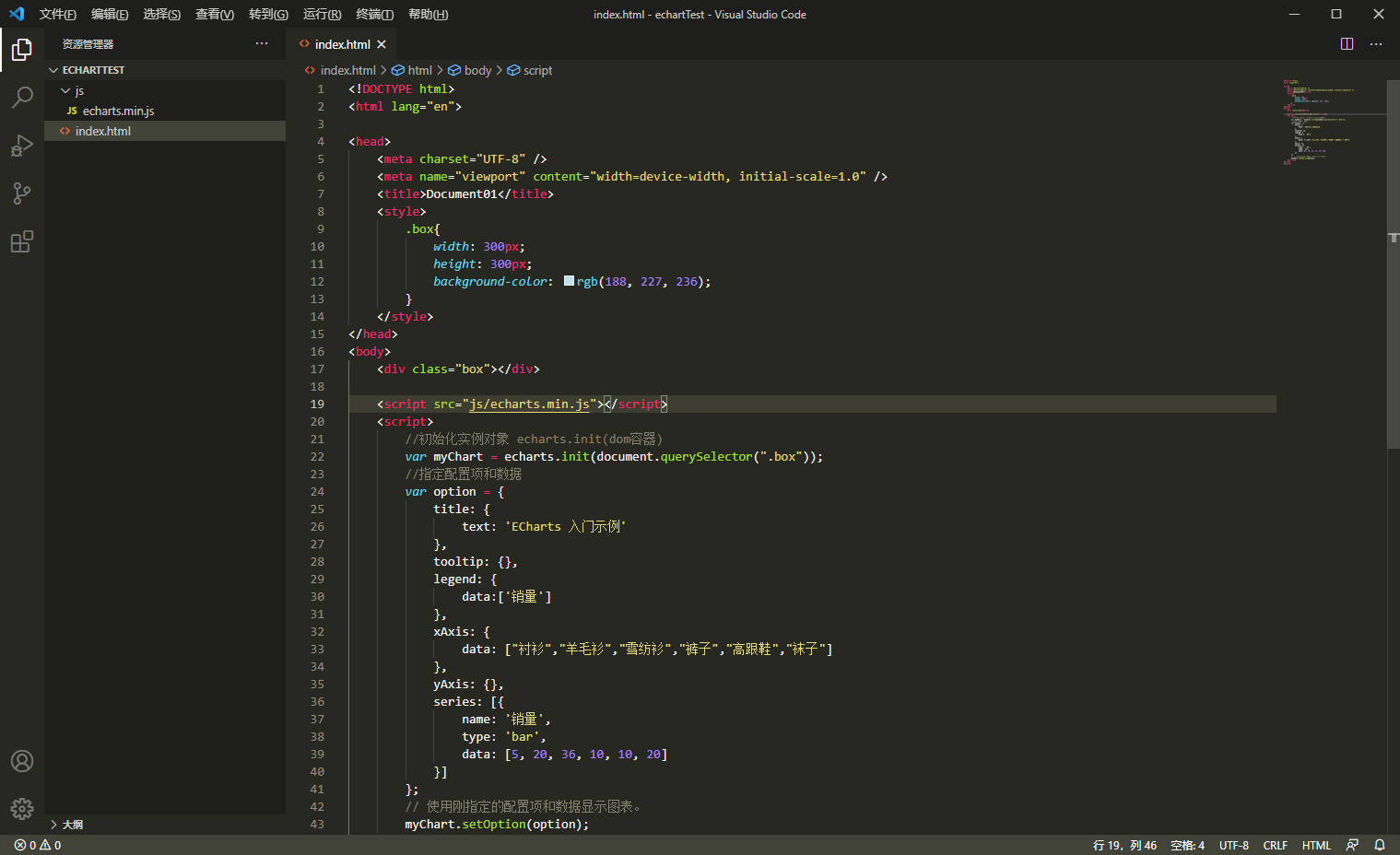Click type: 'bar' on line 38

(504, 736)
